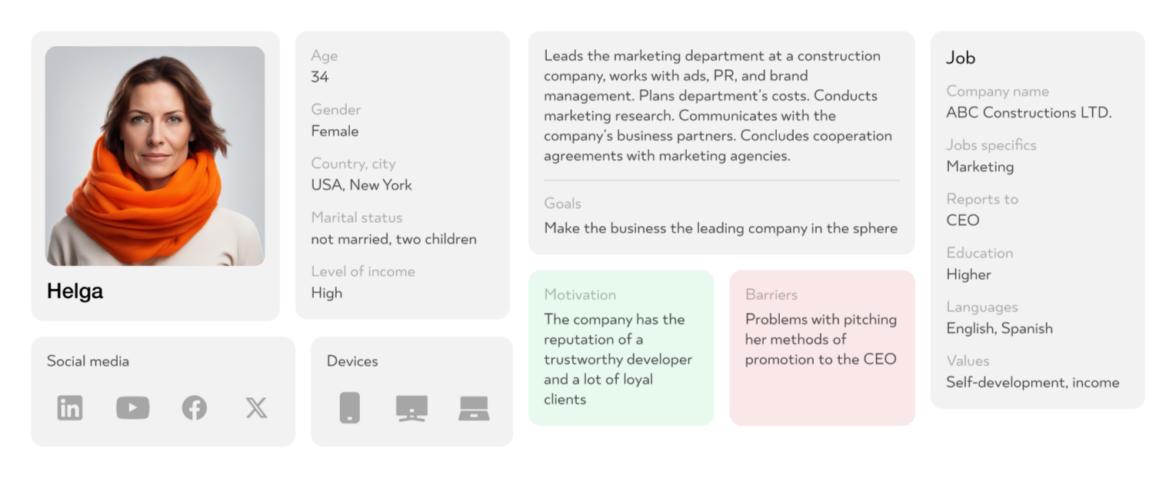Click the Goals text about leading company
This screenshot has width=1176, height=478.
(720, 228)
